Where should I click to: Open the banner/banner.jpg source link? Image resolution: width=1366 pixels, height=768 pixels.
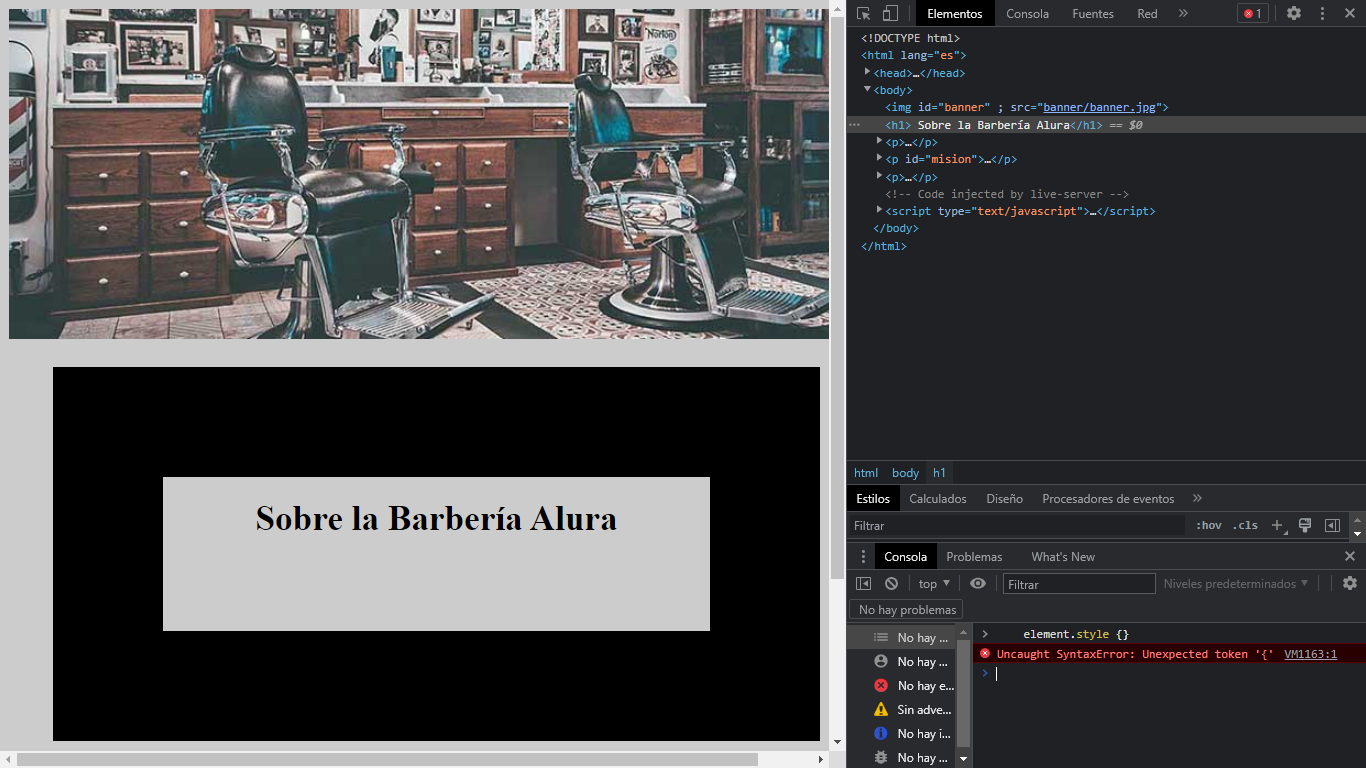(1101, 107)
